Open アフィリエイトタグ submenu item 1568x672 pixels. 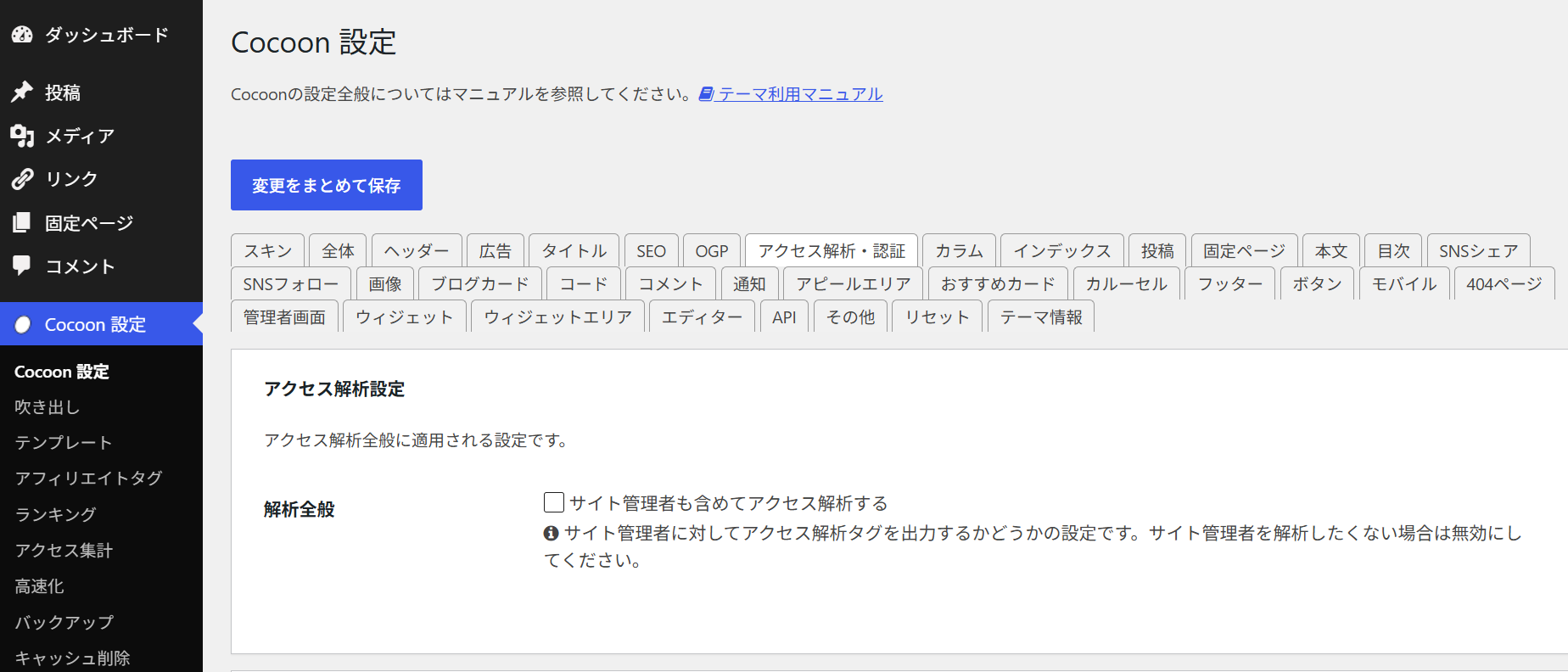(88, 479)
